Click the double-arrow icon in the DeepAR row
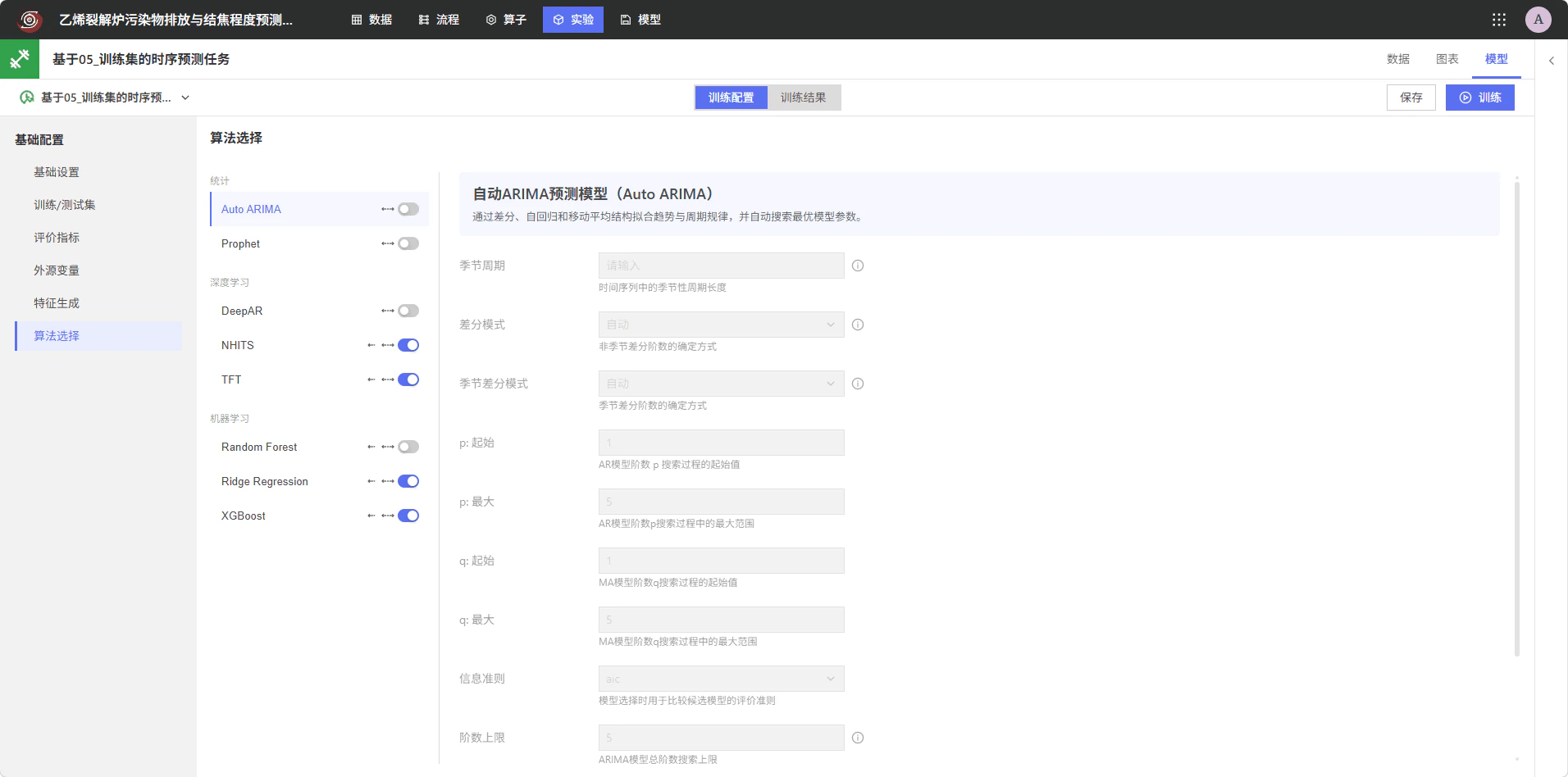Image resolution: width=1568 pixels, height=777 pixels. tap(388, 311)
